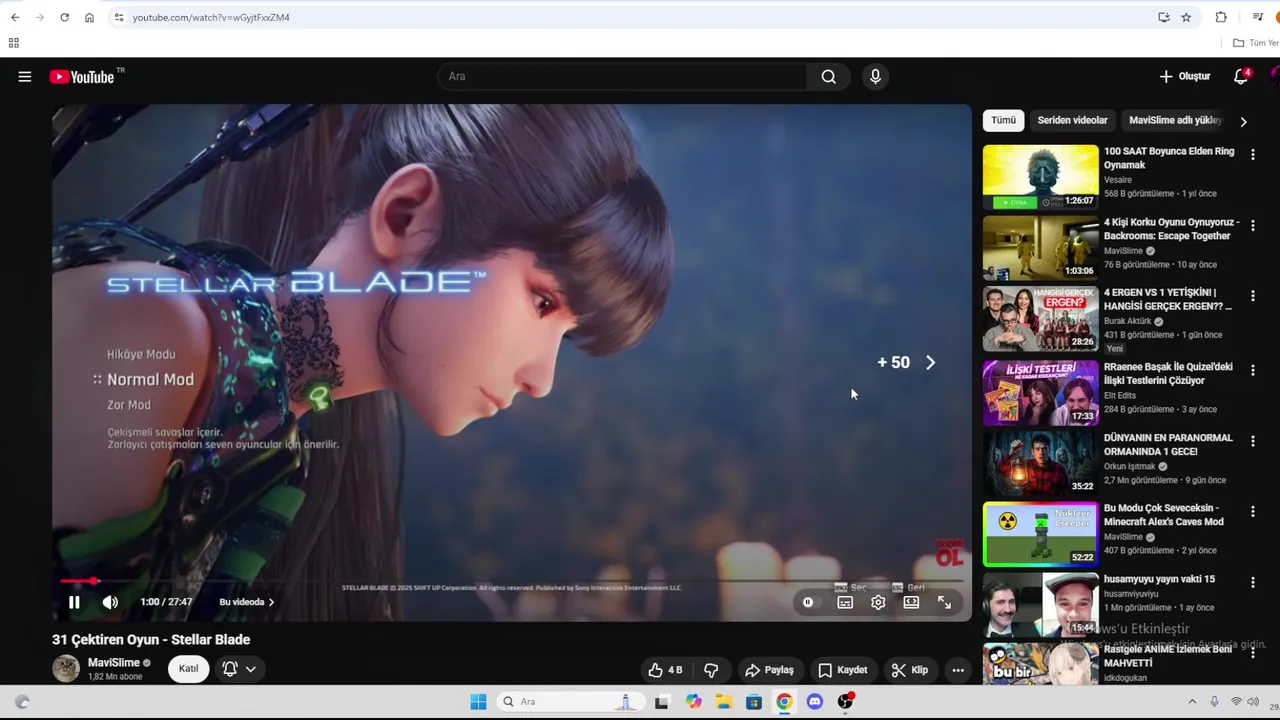
Task: Open options for 4 ERGEN VS 1 YETİŞKİN video
Action: (x=1252, y=296)
